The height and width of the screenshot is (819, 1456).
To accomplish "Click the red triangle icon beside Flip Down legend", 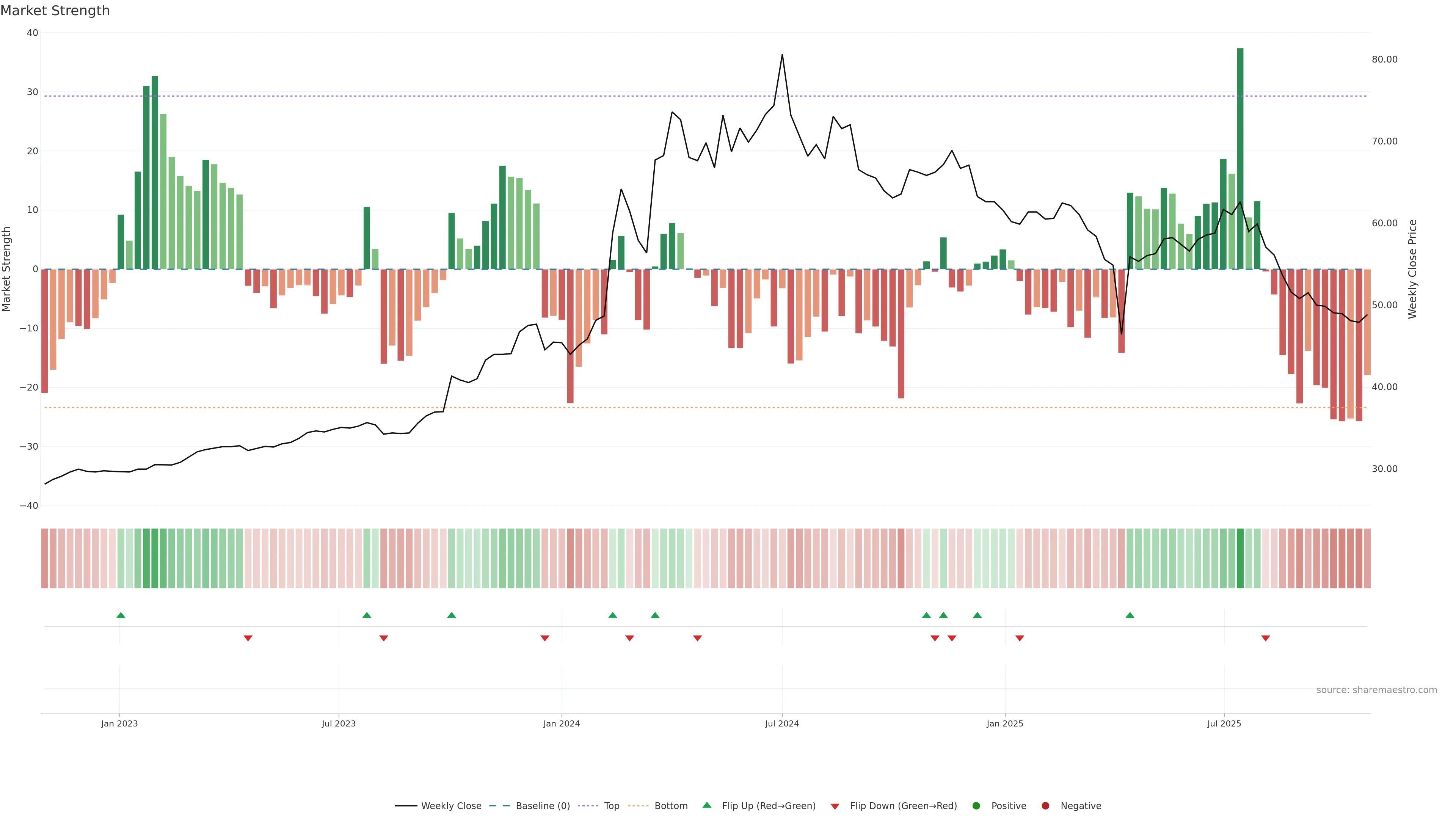I will point(835,806).
